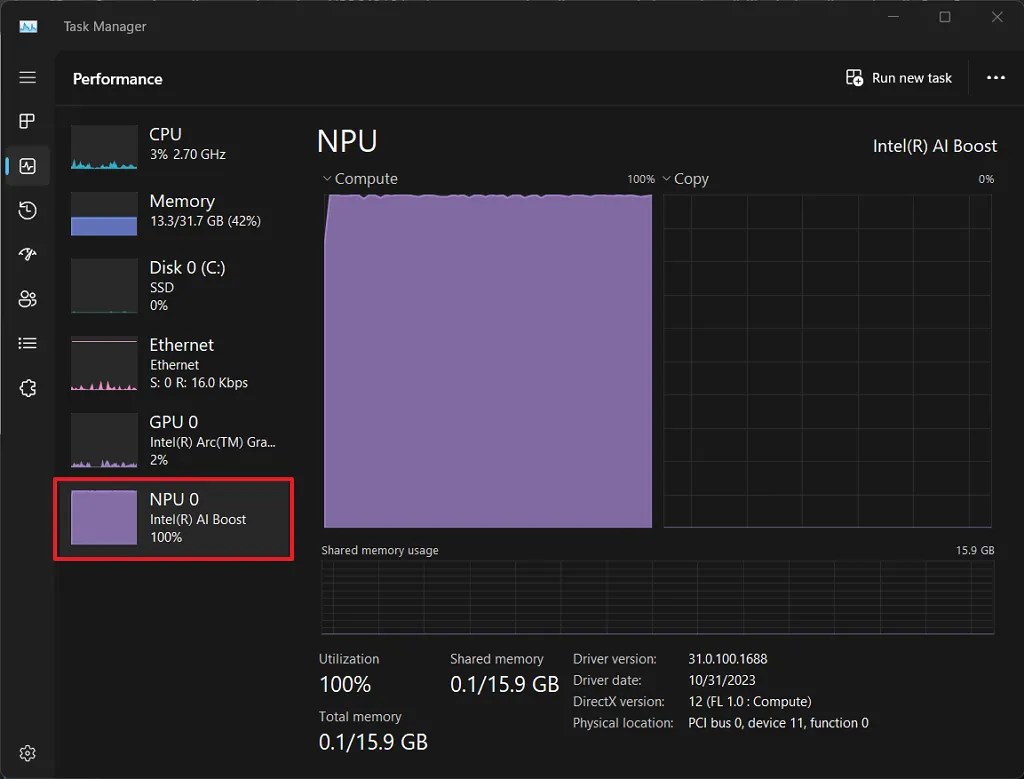Toggle the navigation pane hamburger menu
This screenshot has width=1024, height=779.
tap(27, 77)
